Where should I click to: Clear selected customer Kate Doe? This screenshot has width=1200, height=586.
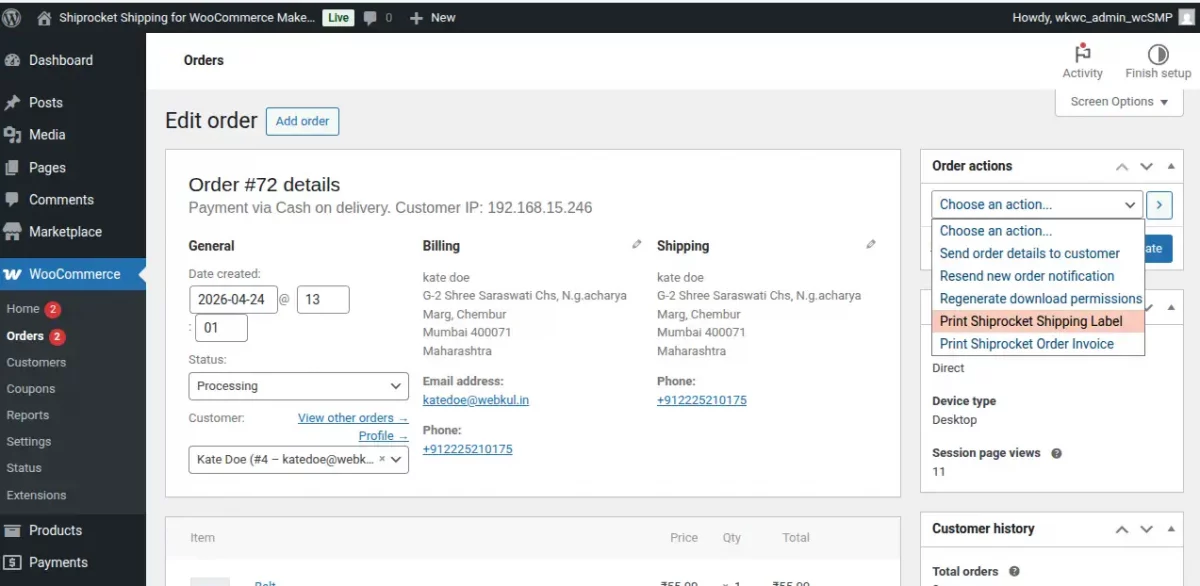tap(382, 459)
